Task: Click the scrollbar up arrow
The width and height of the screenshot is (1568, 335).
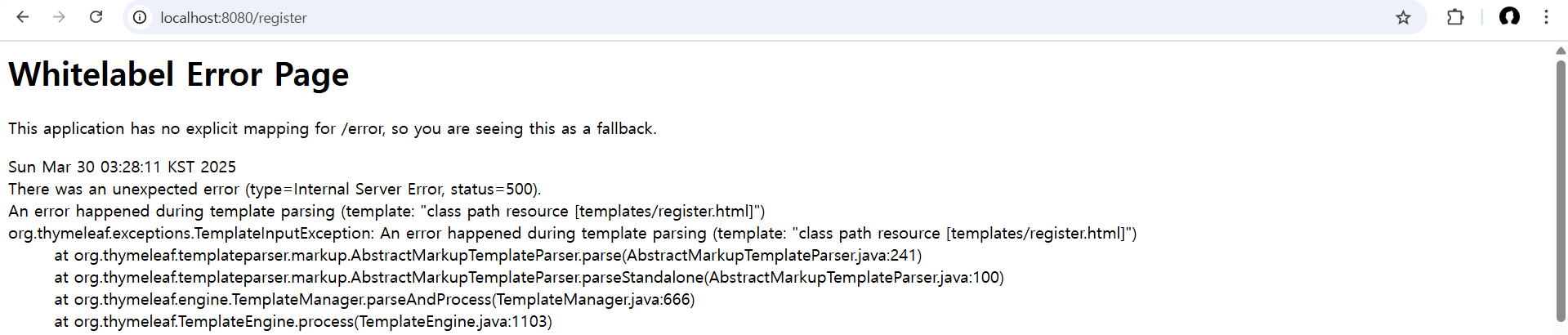Action: point(1561,51)
